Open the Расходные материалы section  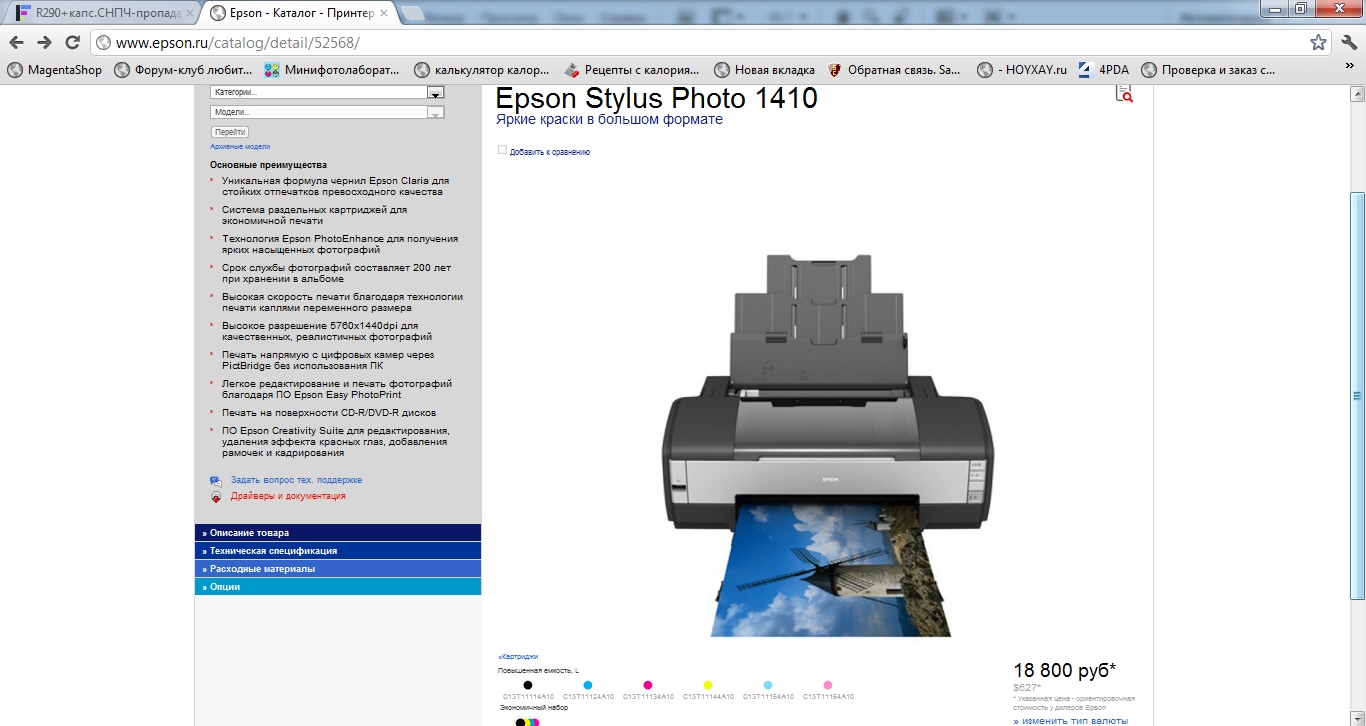[338, 569]
